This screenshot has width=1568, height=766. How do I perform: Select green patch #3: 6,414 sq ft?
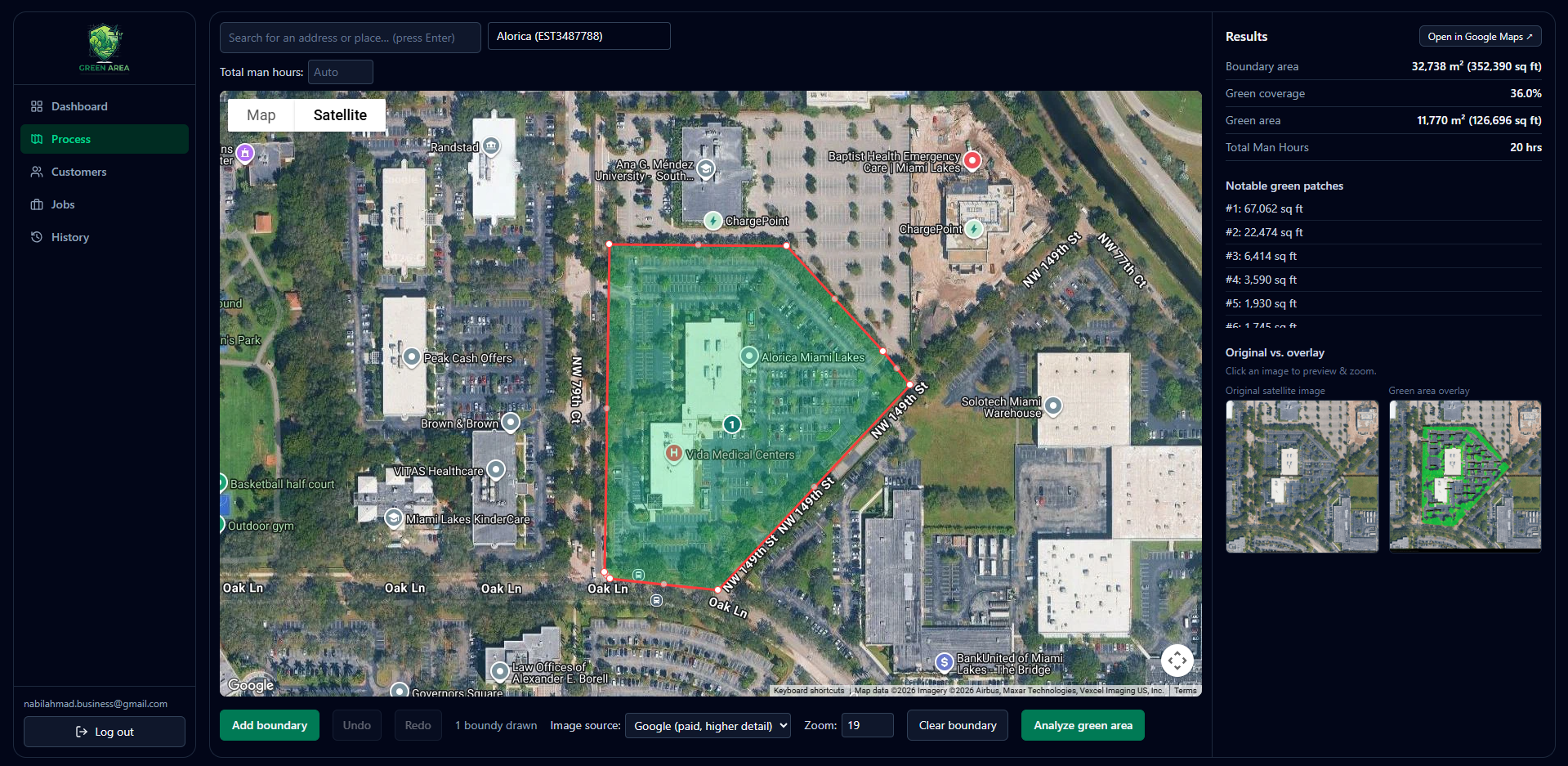pyautogui.click(x=1383, y=256)
